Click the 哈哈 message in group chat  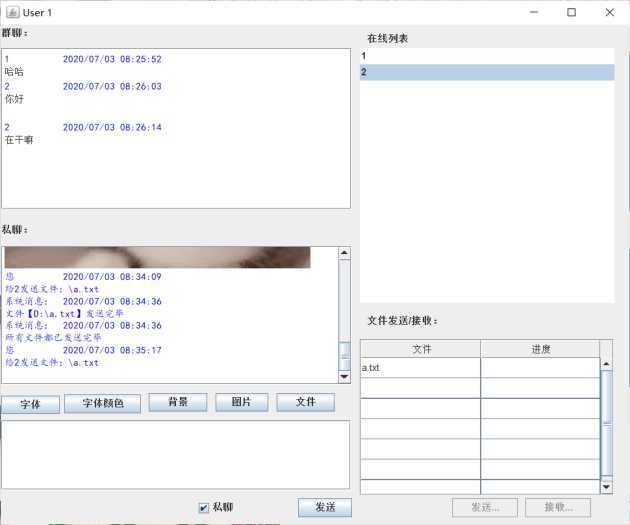[x=14, y=72]
